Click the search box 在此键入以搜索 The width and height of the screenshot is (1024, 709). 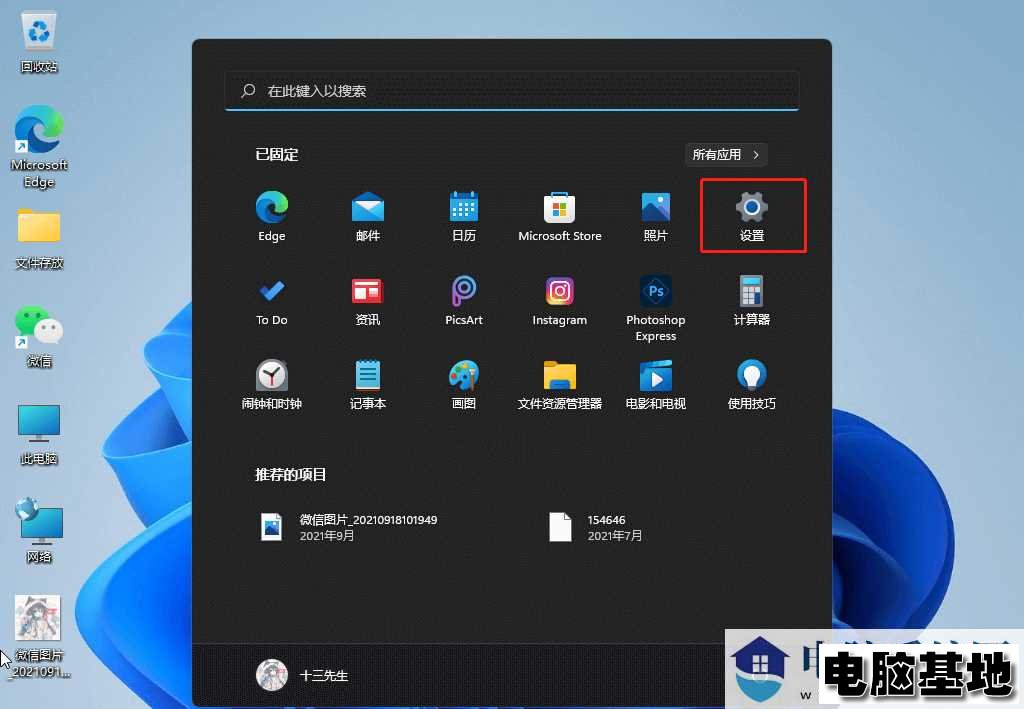tap(512, 91)
